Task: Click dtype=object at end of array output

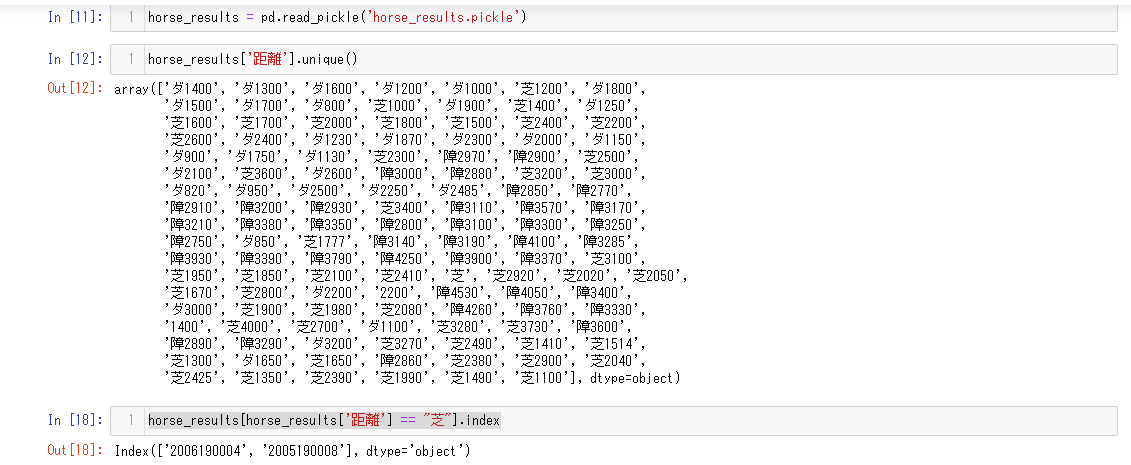Action: [x=632, y=376]
